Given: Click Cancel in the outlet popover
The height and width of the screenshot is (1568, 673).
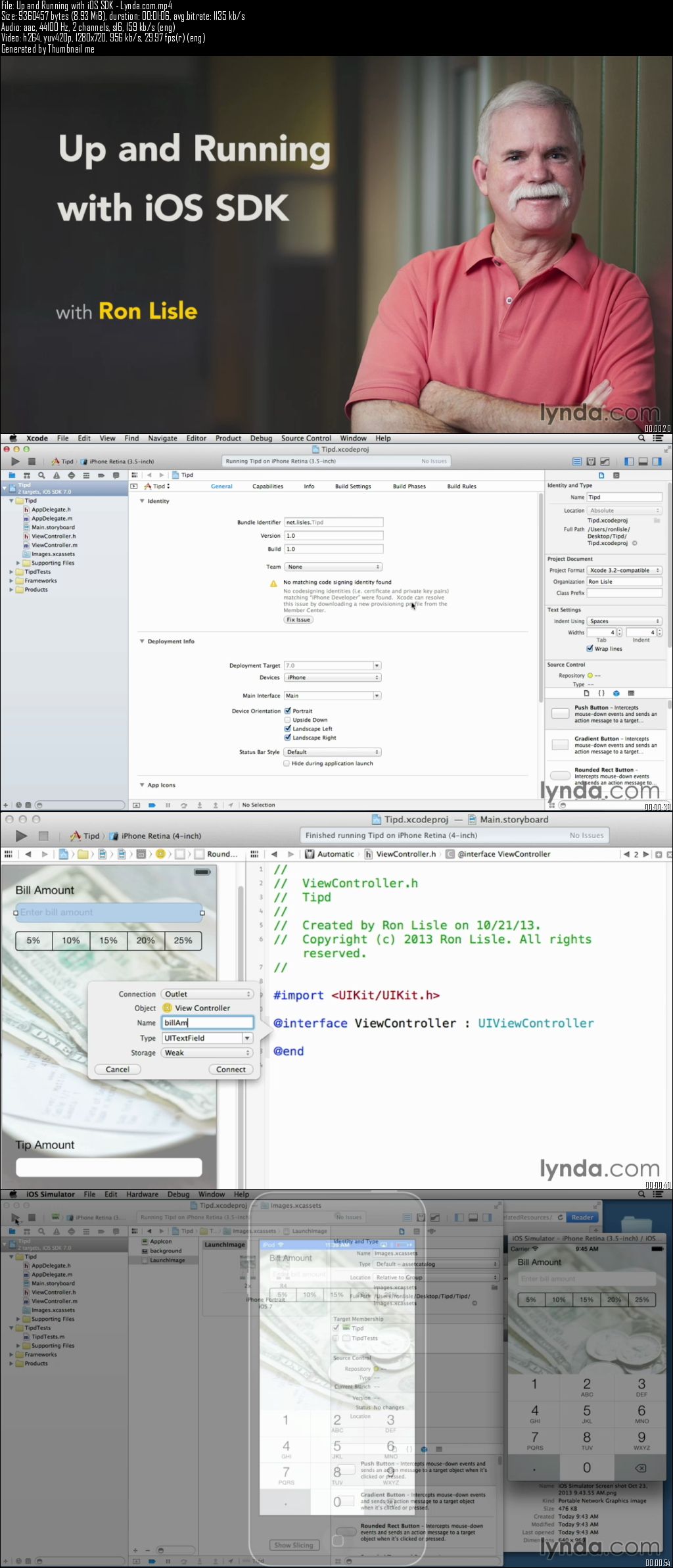Looking at the screenshot, I should pyautogui.click(x=118, y=1070).
